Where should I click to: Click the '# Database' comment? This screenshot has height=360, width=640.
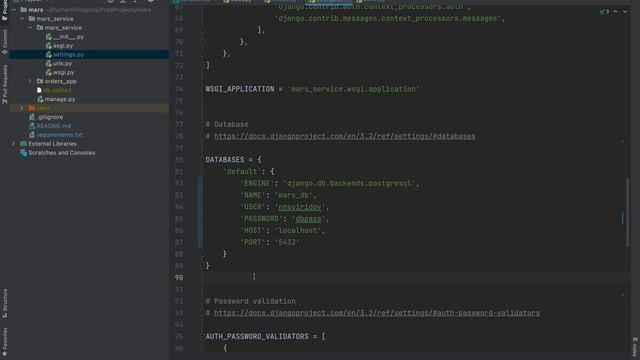tap(227, 124)
